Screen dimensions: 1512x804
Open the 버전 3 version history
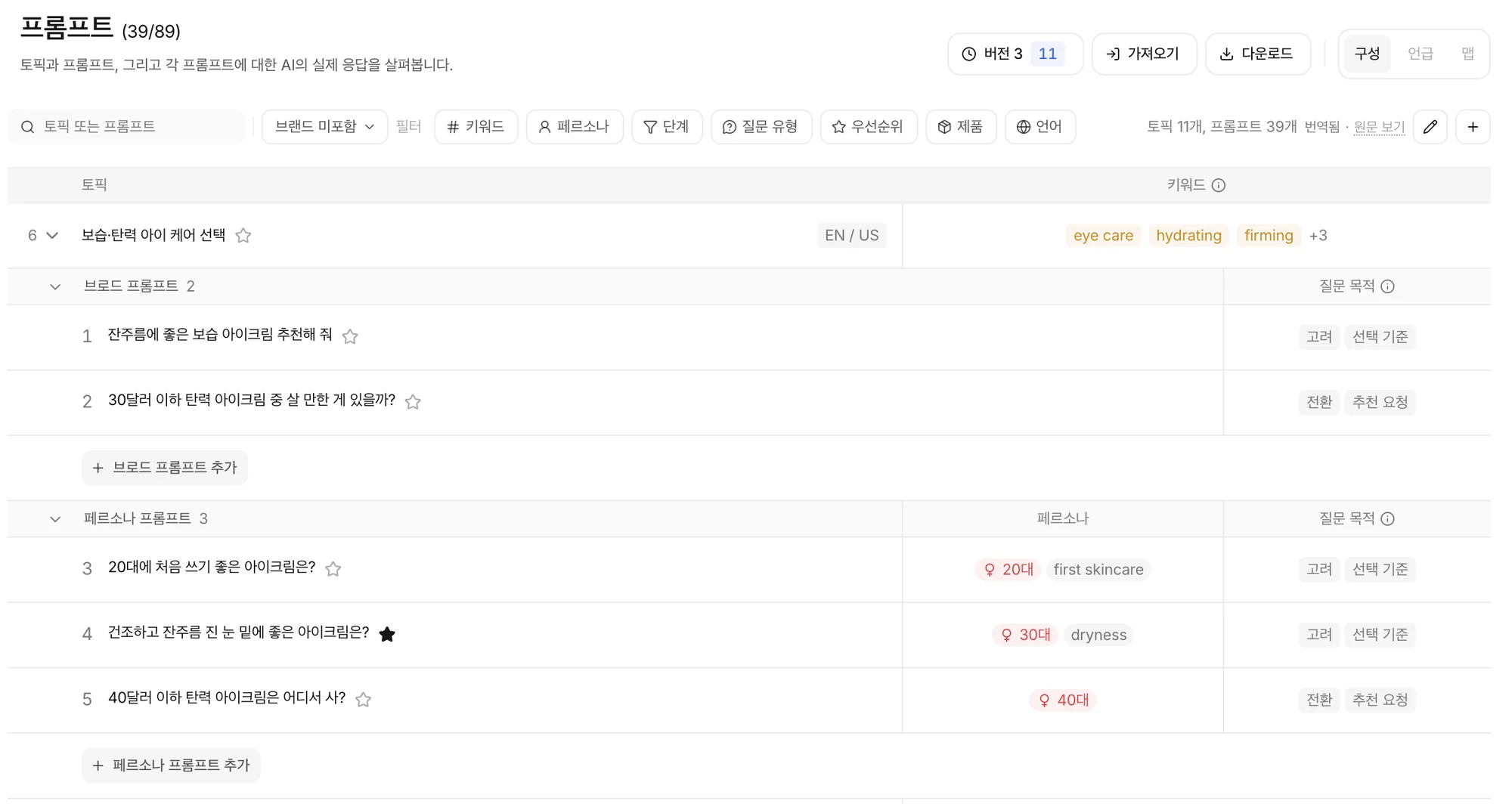[x=1015, y=54]
